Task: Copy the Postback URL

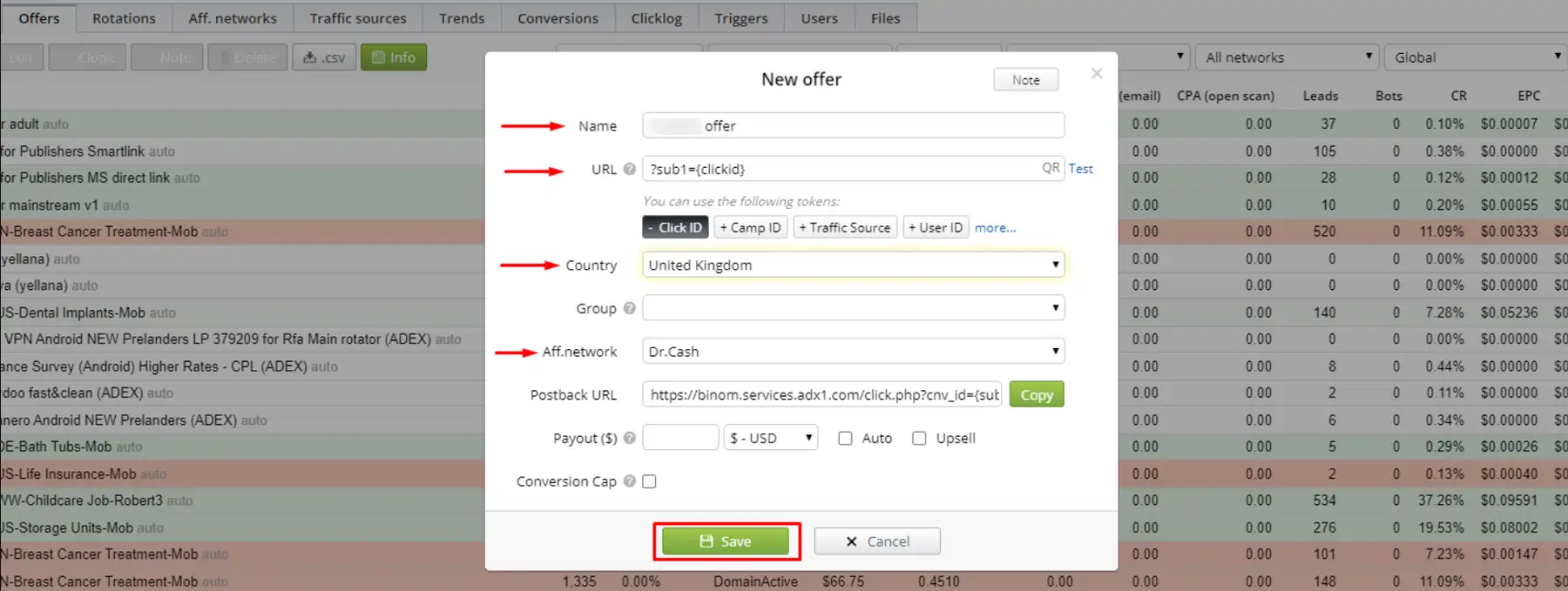Action: point(1037,394)
